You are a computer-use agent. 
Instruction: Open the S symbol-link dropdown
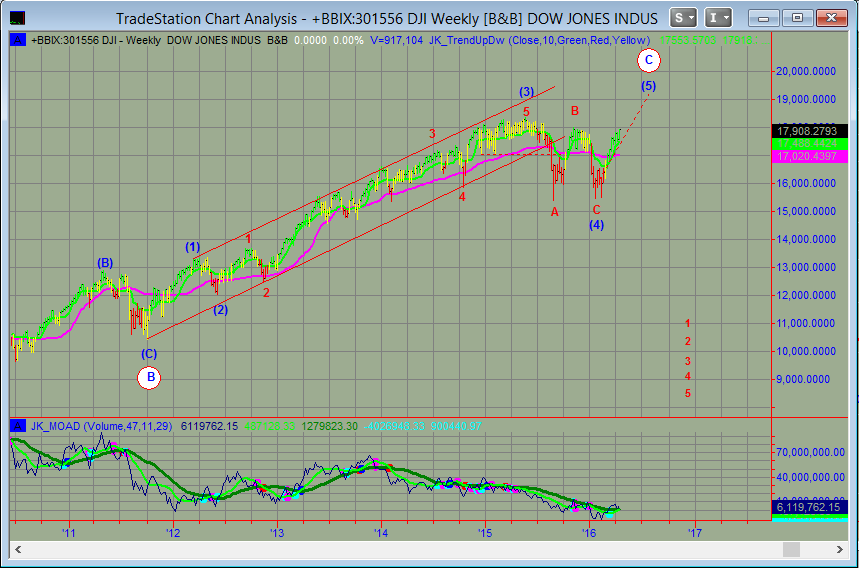coord(683,18)
